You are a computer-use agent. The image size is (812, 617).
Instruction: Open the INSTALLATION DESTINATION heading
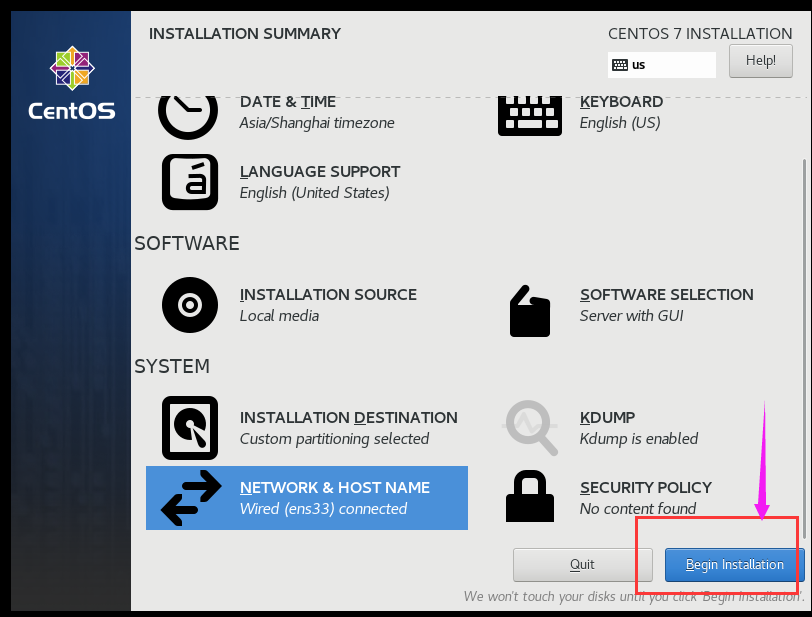click(x=349, y=417)
